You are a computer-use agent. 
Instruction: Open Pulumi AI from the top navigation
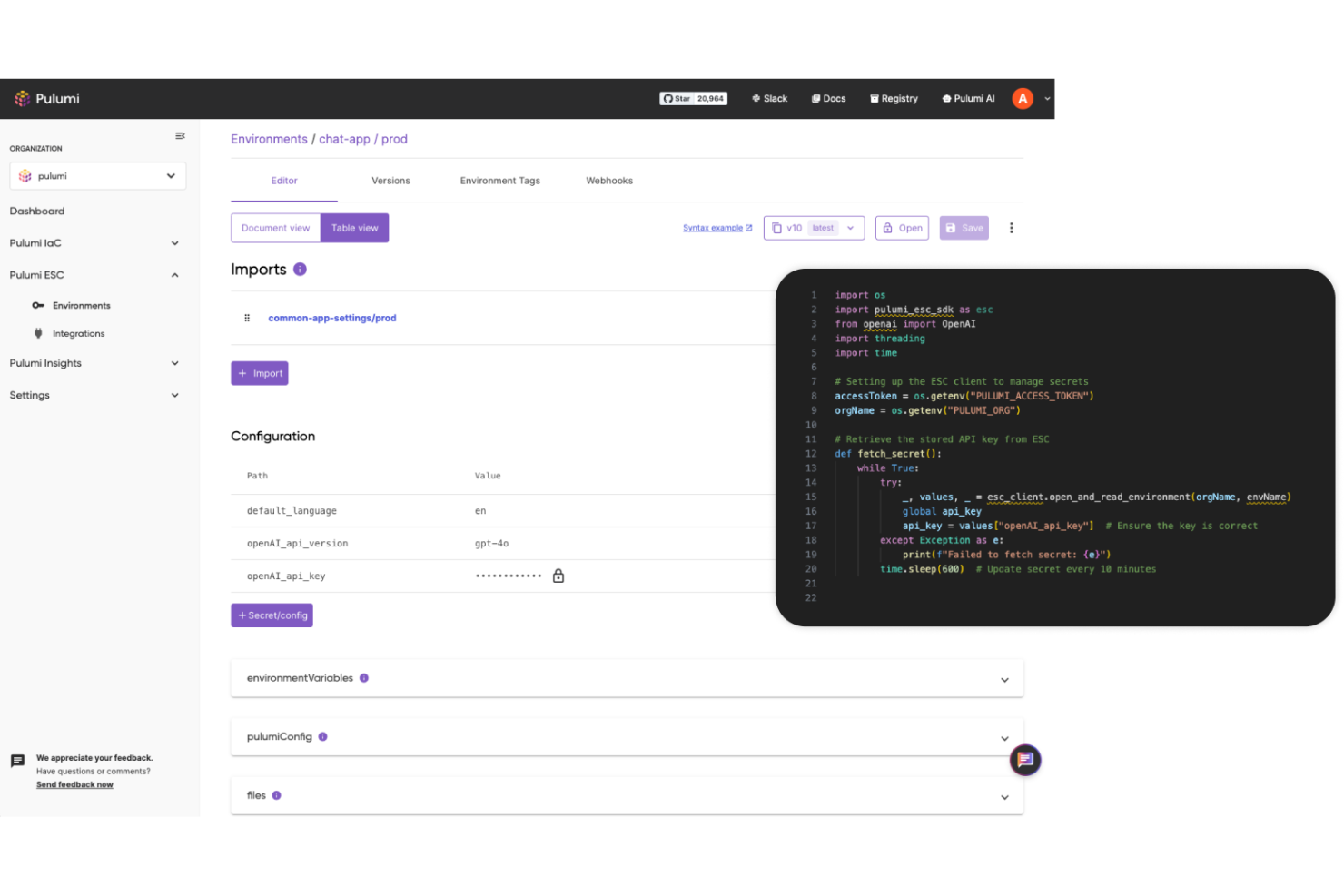[966, 98]
